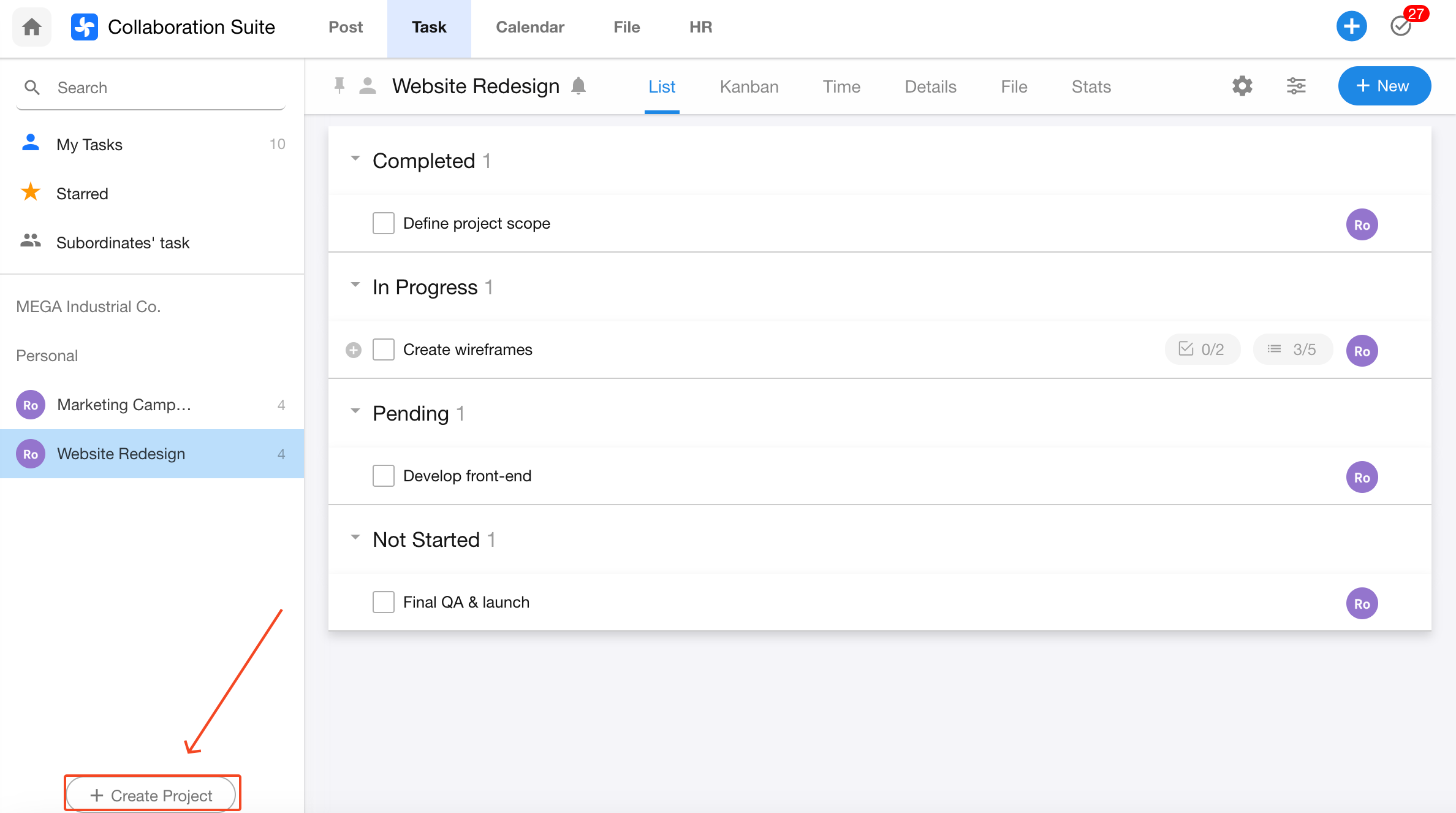Toggle the bell notification icon for project

click(x=578, y=86)
